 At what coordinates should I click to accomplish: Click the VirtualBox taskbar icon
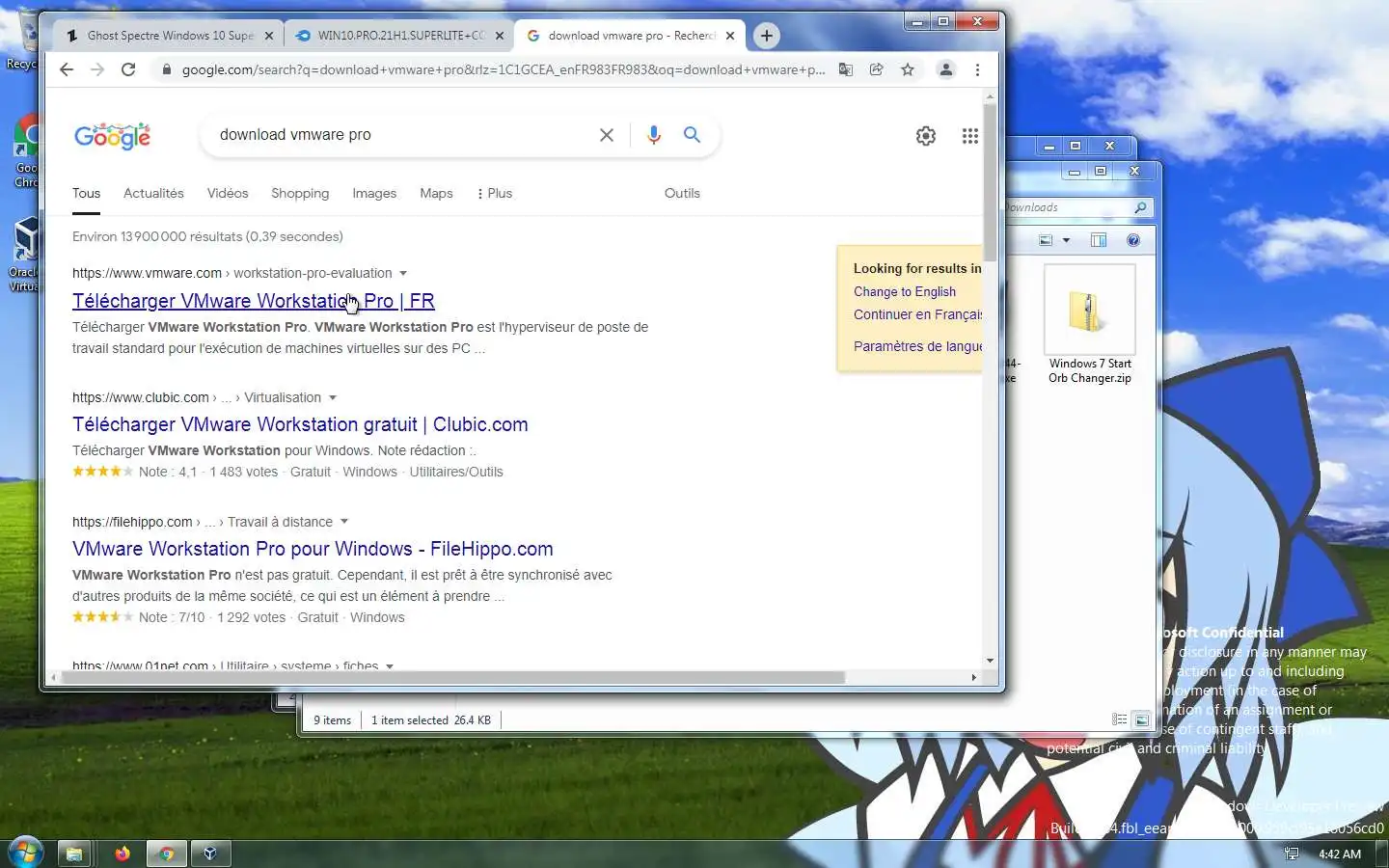[x=210, y=854]
